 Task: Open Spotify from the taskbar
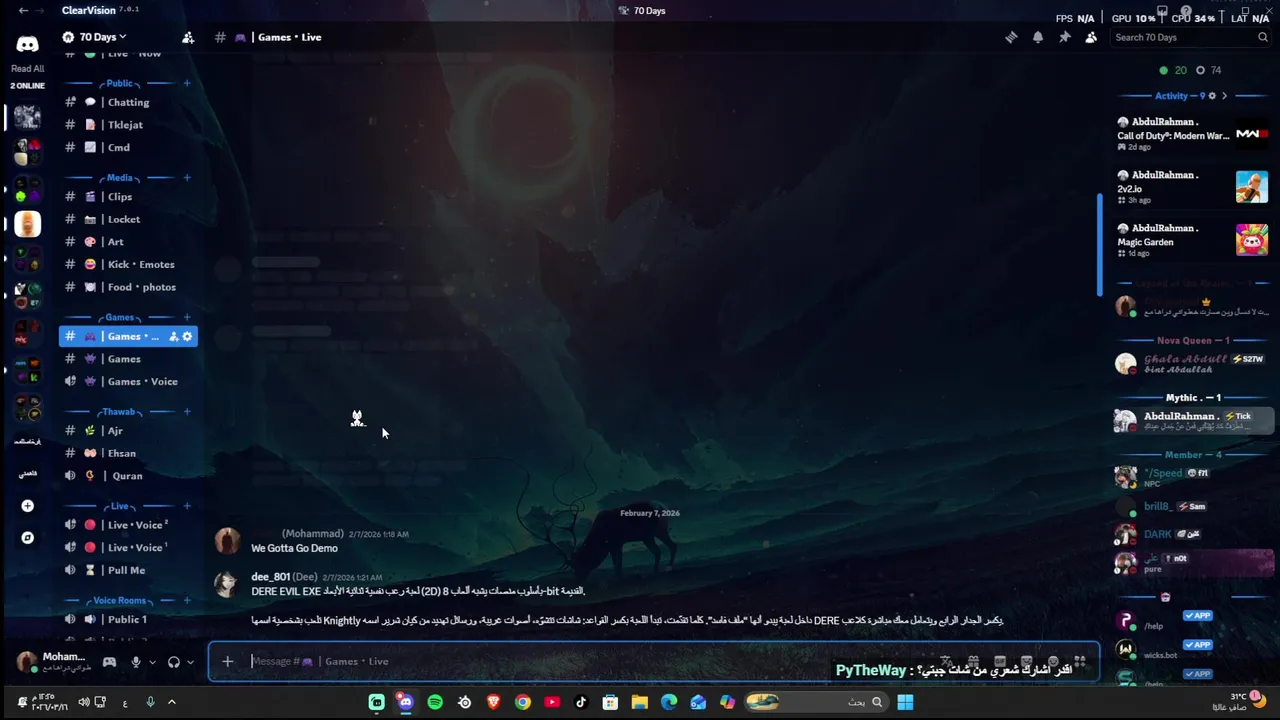click(x=435, y=702)
